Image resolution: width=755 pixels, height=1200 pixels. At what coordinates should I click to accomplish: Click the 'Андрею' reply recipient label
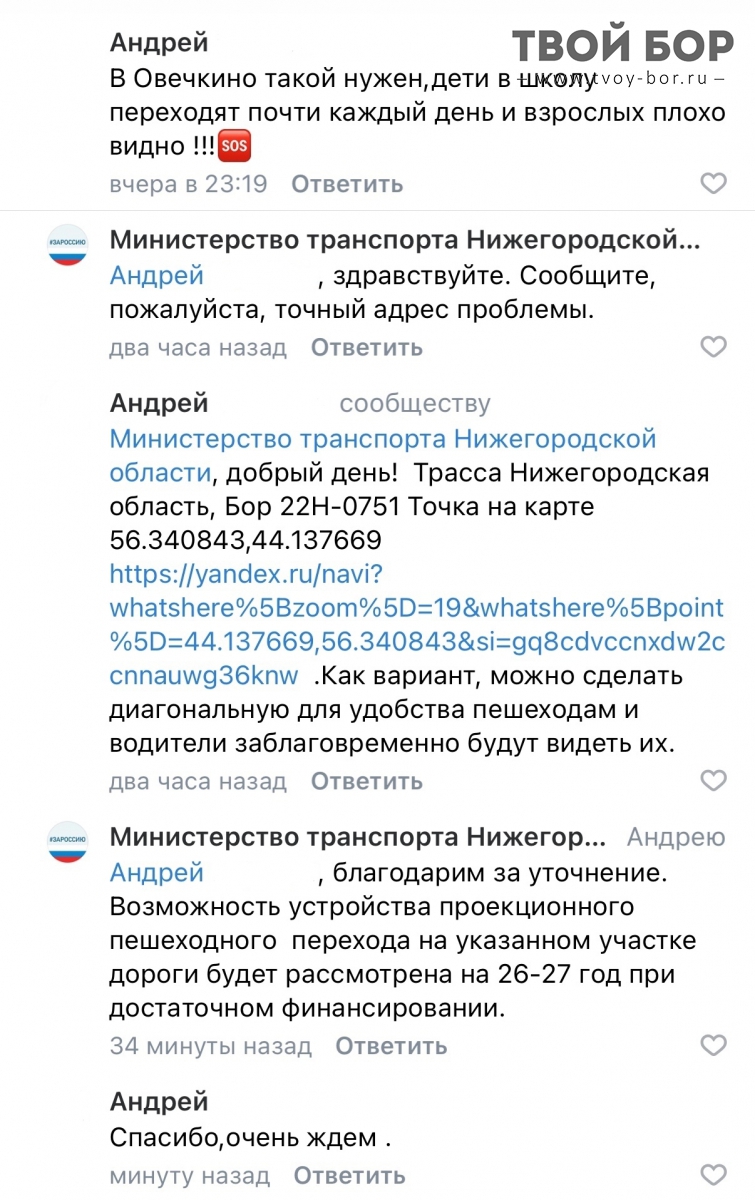[676, 838]
